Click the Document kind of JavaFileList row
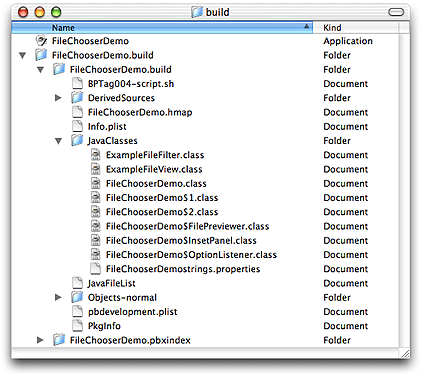Screen dimensions: 425x377 click(346, 283)
